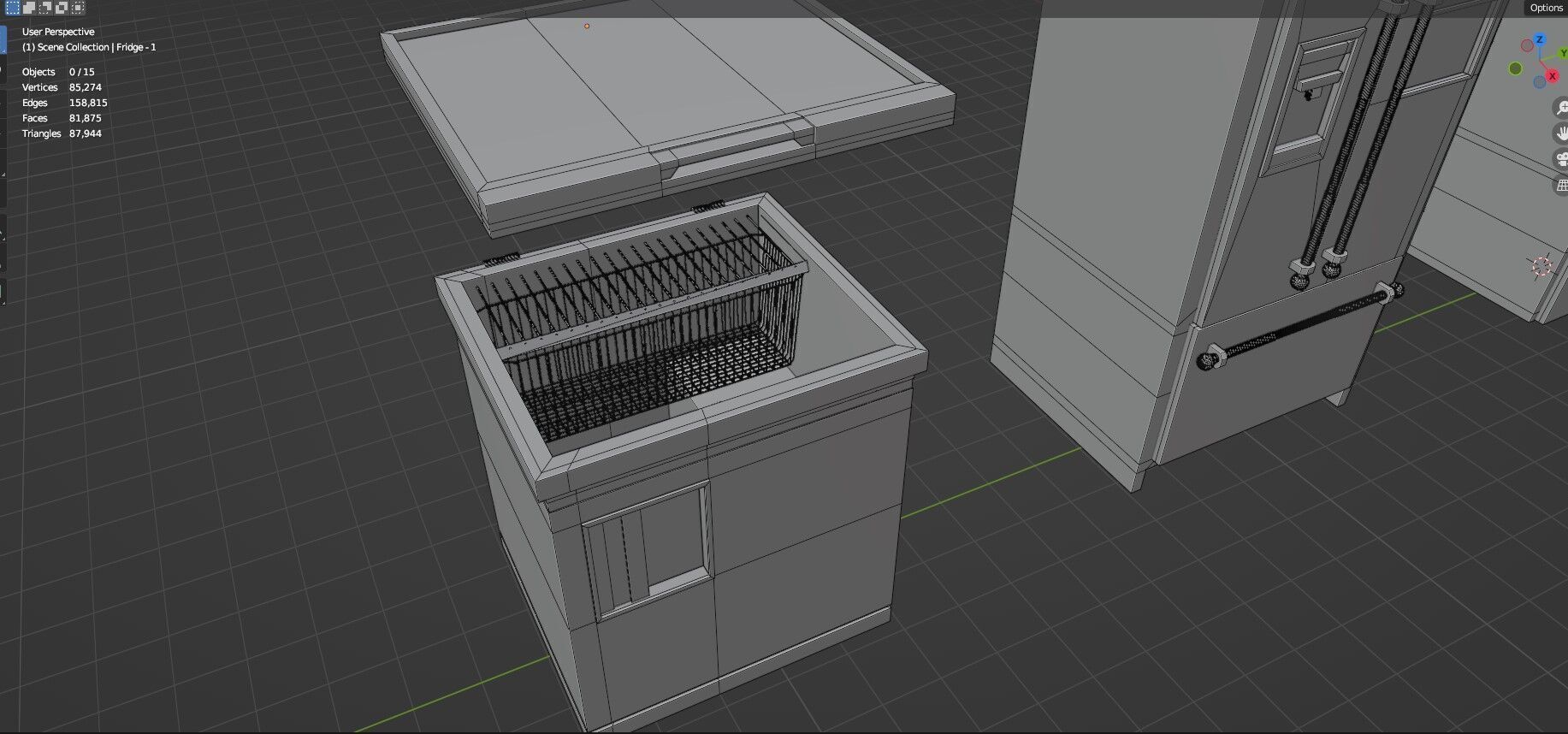Open the Options dropdown in the viewport header
The width and height of the screenshot is (1568, 734).
[1547, 8]
